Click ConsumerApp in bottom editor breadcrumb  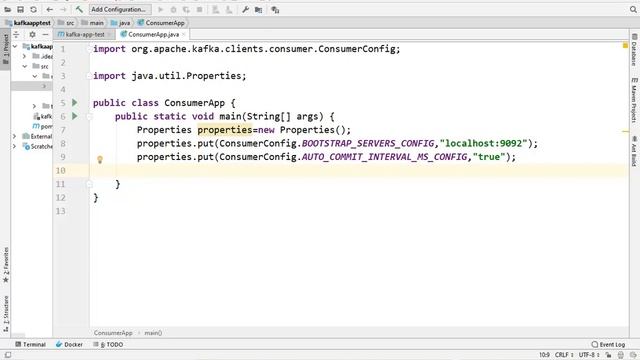pyautogui.click(x=113, y=333)
